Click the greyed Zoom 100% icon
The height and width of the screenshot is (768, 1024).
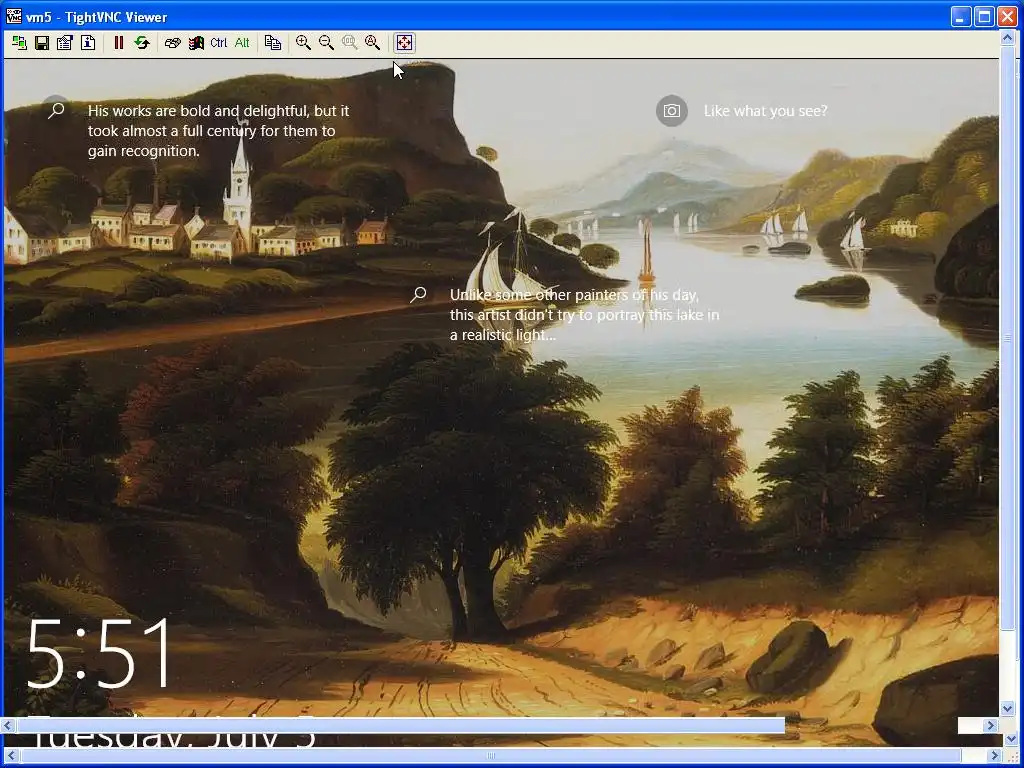pos(349,43)
